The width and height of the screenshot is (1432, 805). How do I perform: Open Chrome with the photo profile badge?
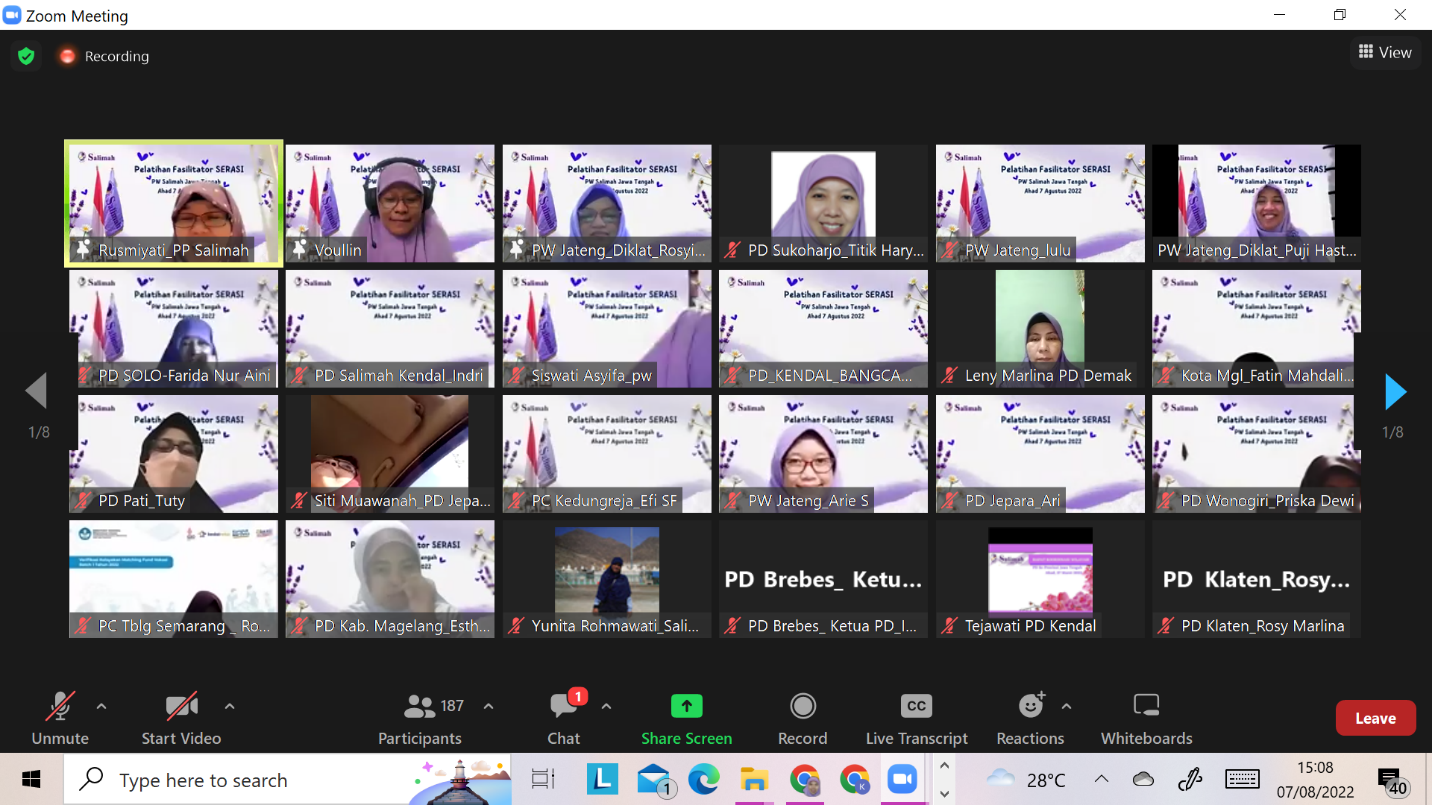804,780
